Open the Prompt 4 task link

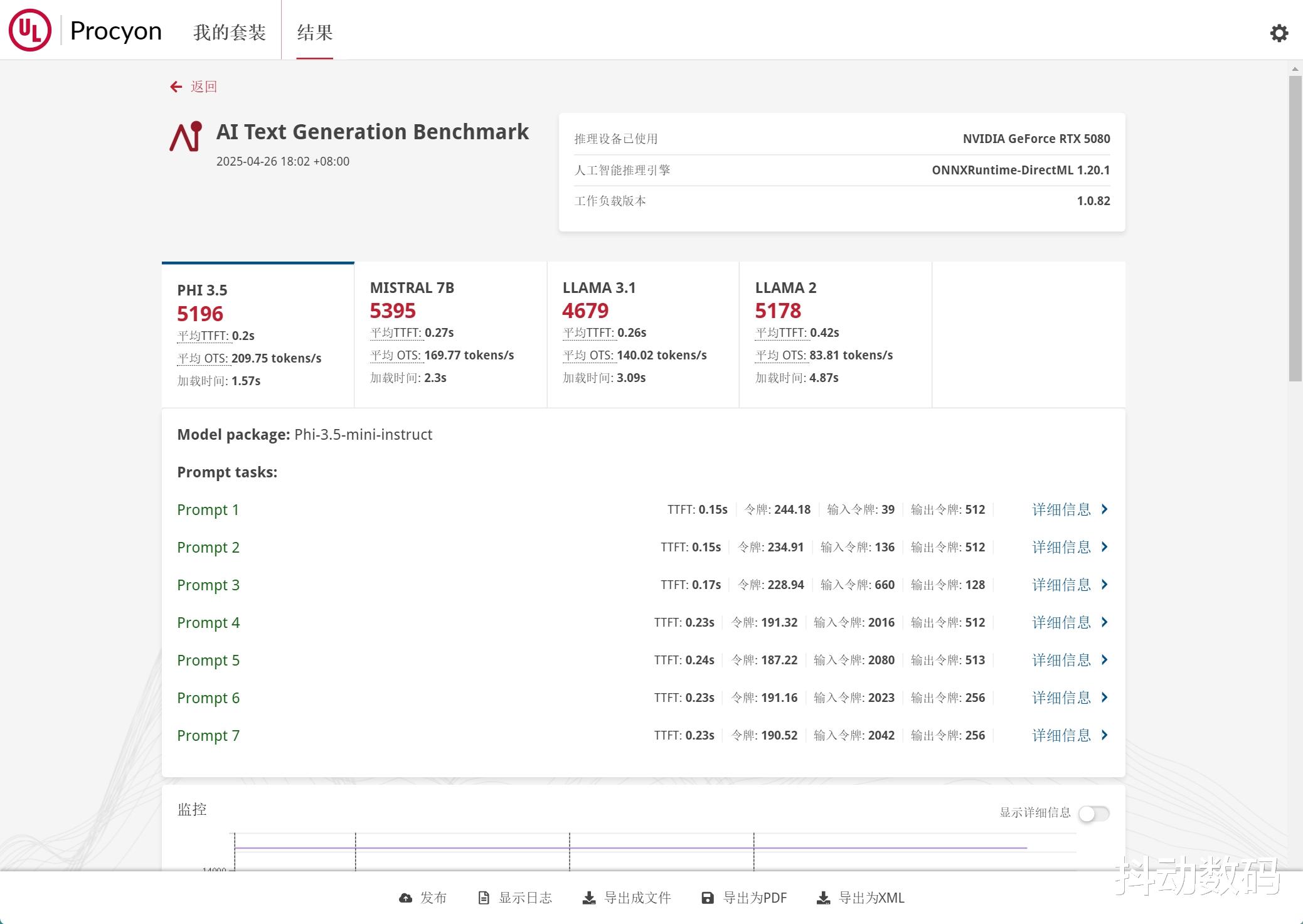click(x=208, y=623)
